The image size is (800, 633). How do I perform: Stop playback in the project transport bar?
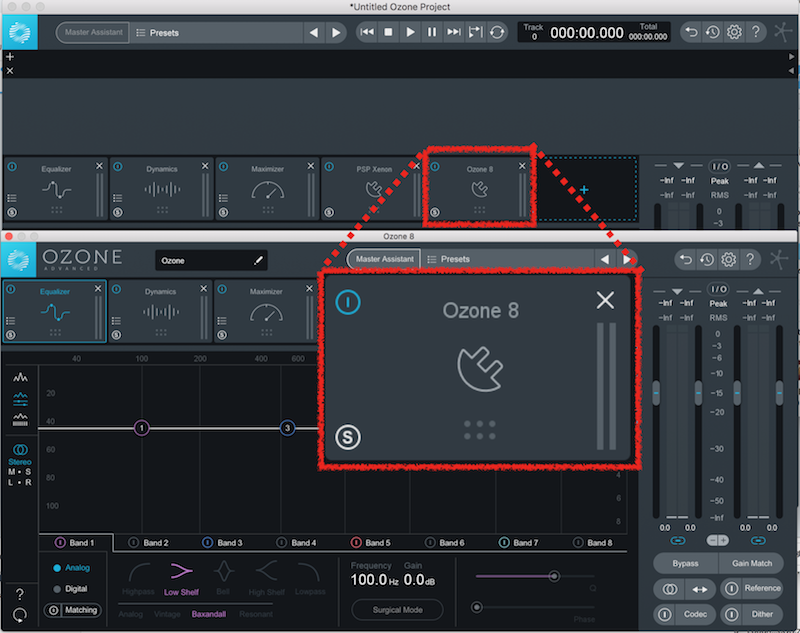pos(388,32)
